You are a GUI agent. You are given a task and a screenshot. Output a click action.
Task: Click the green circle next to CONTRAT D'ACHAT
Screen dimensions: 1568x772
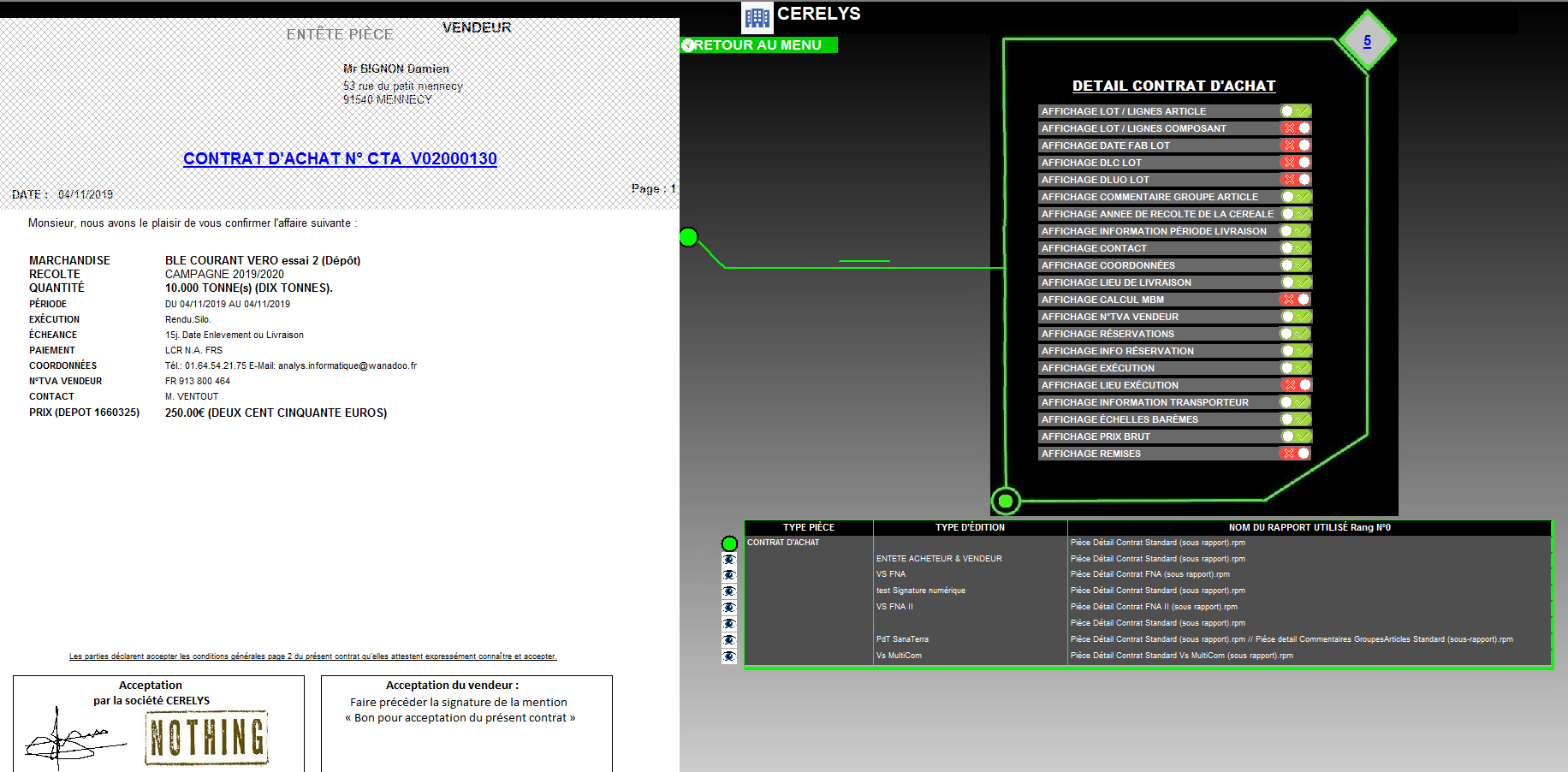click(729, 542)
